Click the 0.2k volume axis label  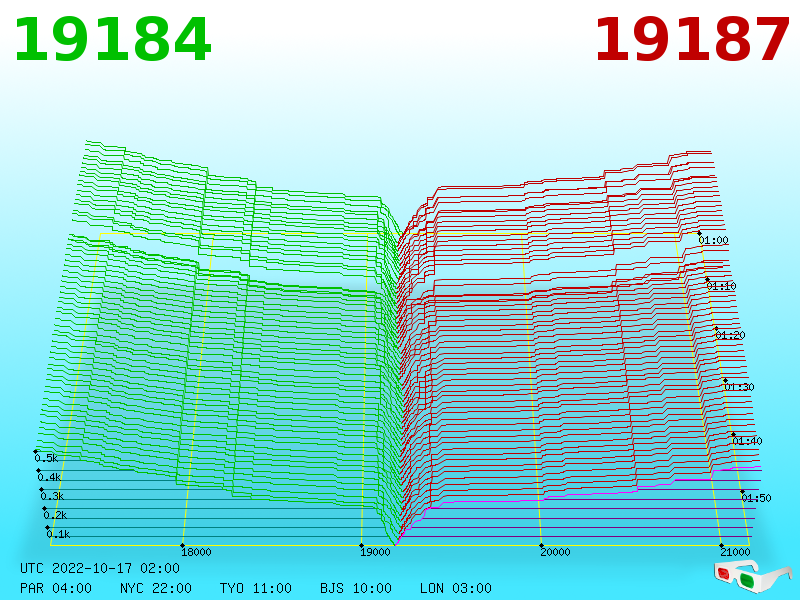(55, 515)
